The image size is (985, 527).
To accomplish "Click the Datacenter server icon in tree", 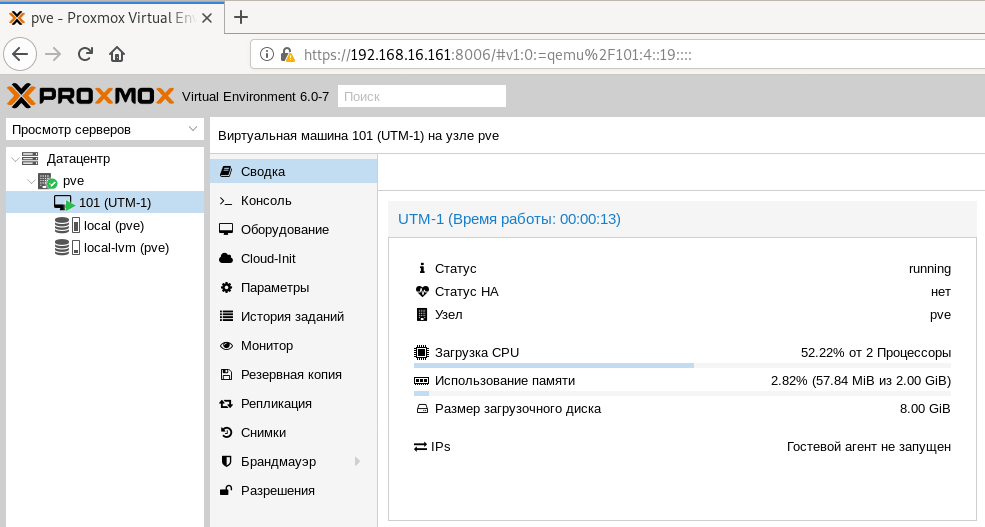I will click(x=30, y=158).
